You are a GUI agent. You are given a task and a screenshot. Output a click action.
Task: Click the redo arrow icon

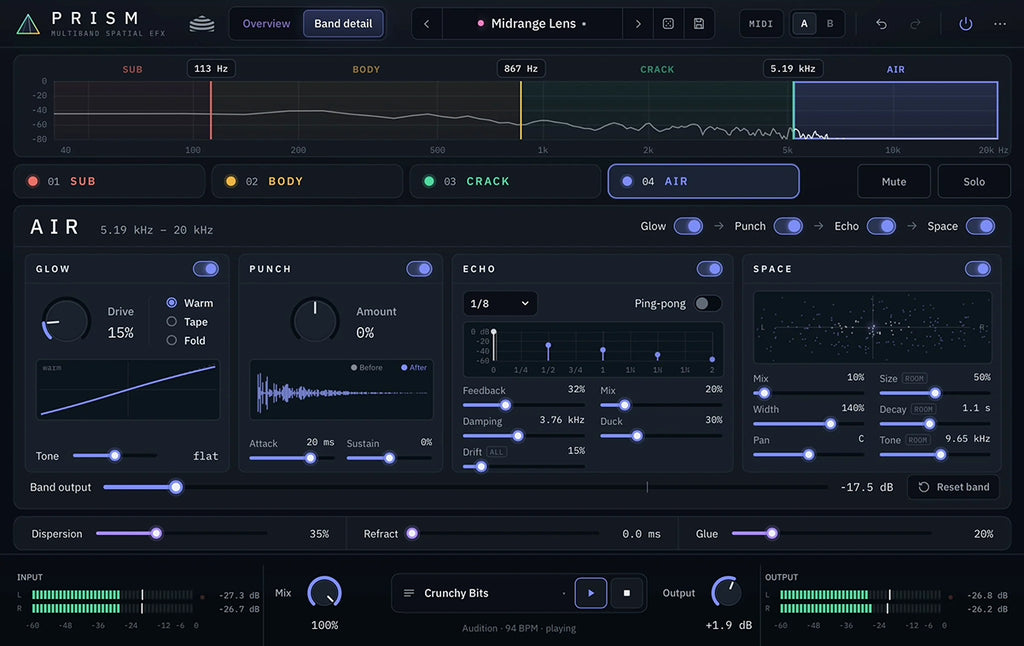916,24
